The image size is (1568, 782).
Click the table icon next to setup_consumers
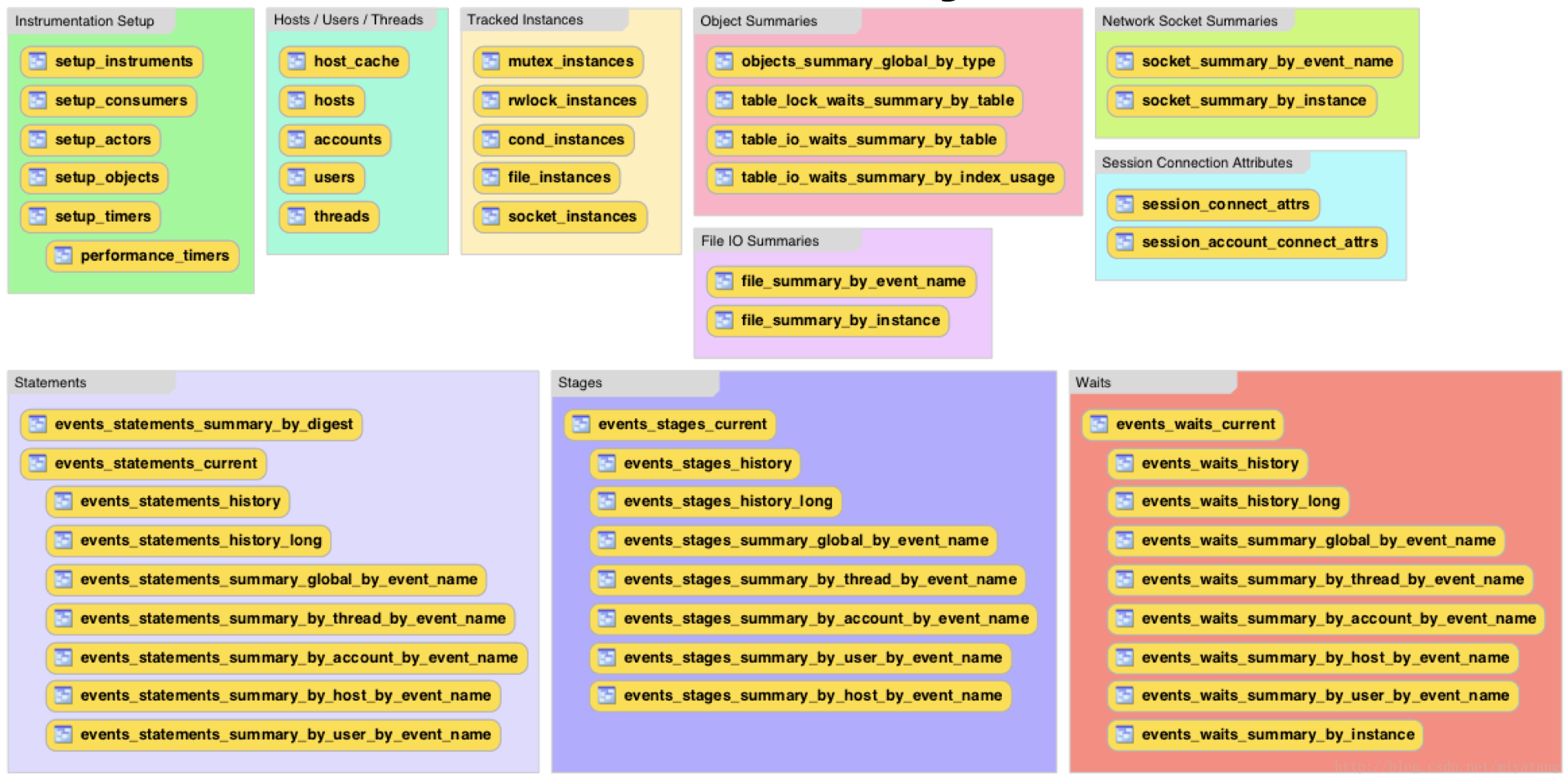(x=37, y=100)
